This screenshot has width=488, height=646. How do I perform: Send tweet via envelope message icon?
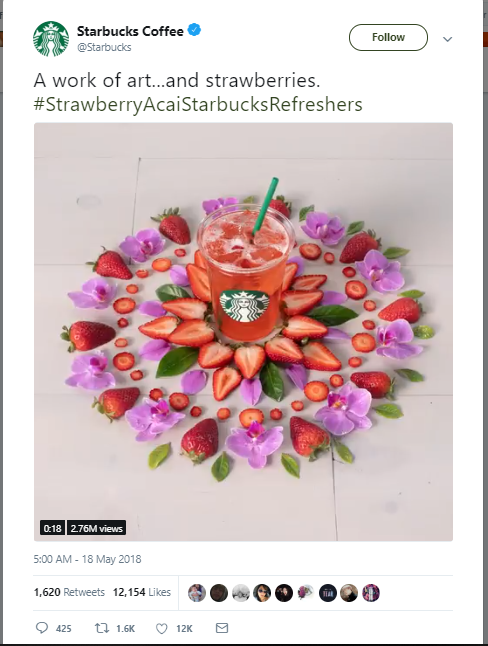(222, 627)
